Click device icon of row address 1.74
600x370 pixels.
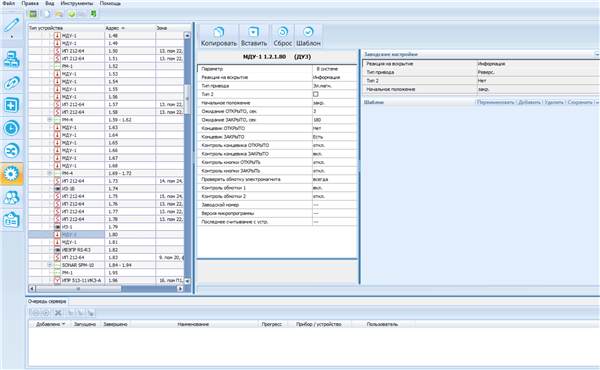click(57, 189)
